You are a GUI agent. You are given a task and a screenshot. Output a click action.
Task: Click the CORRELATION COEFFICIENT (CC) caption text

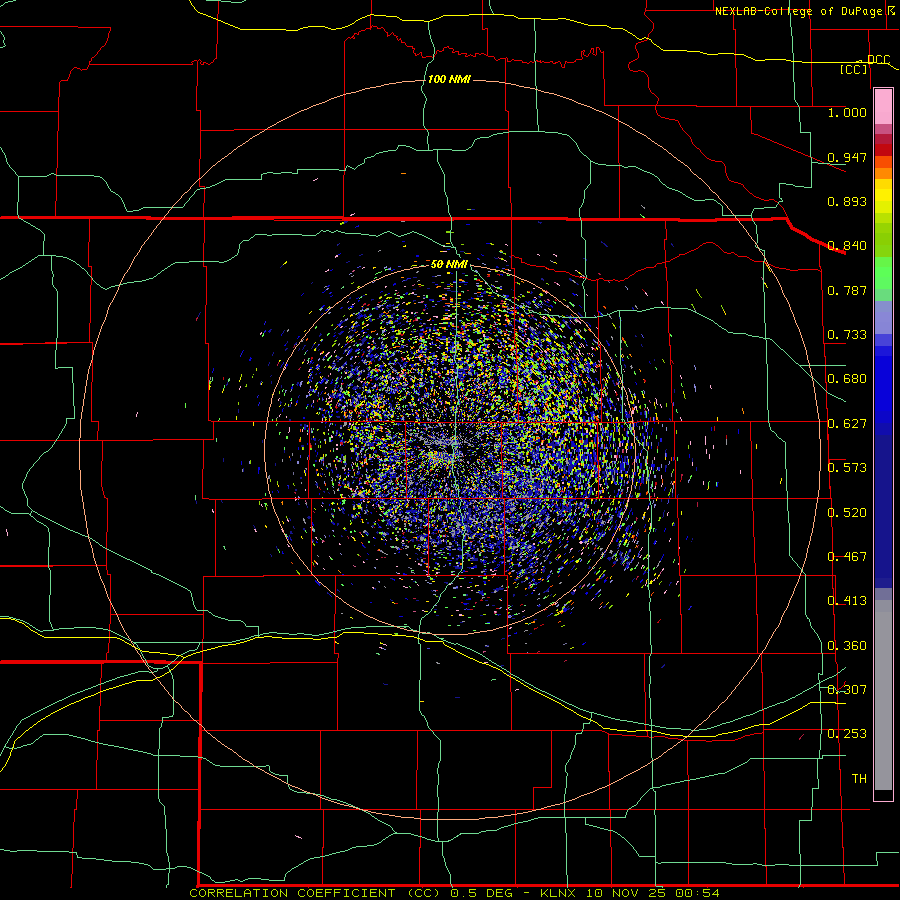315,893
